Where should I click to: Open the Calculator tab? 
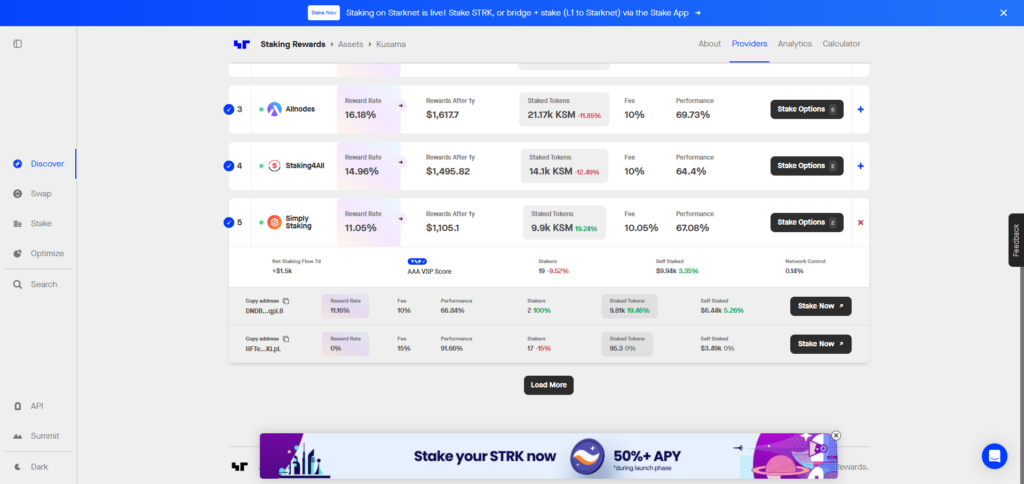(x=841, y=44)
